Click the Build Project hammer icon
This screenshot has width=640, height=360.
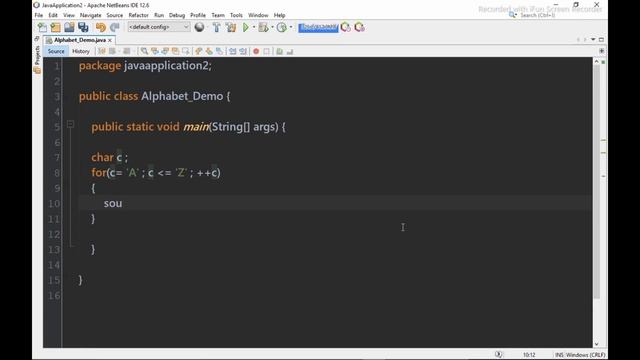tap(216, 27)
